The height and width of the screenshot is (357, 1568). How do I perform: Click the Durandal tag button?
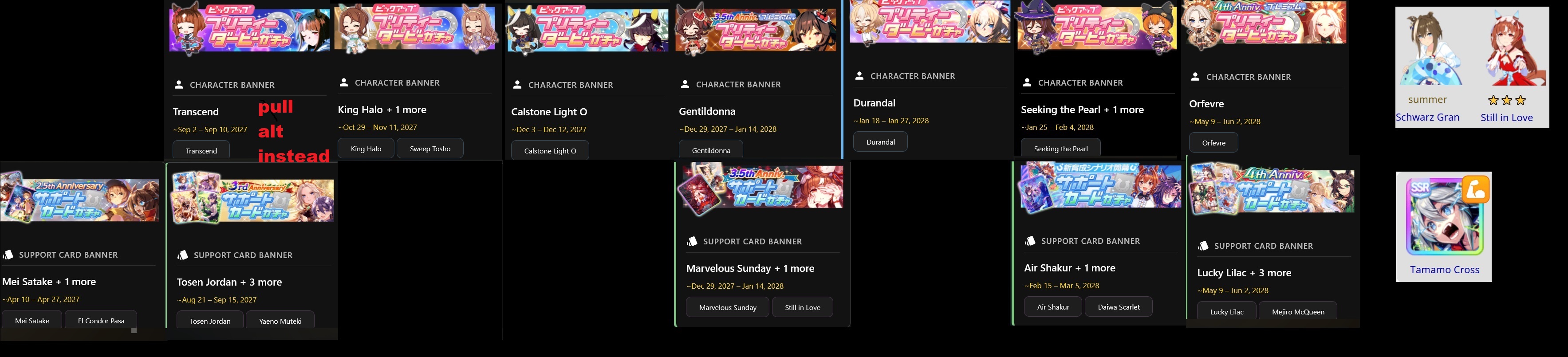[881, 142]
